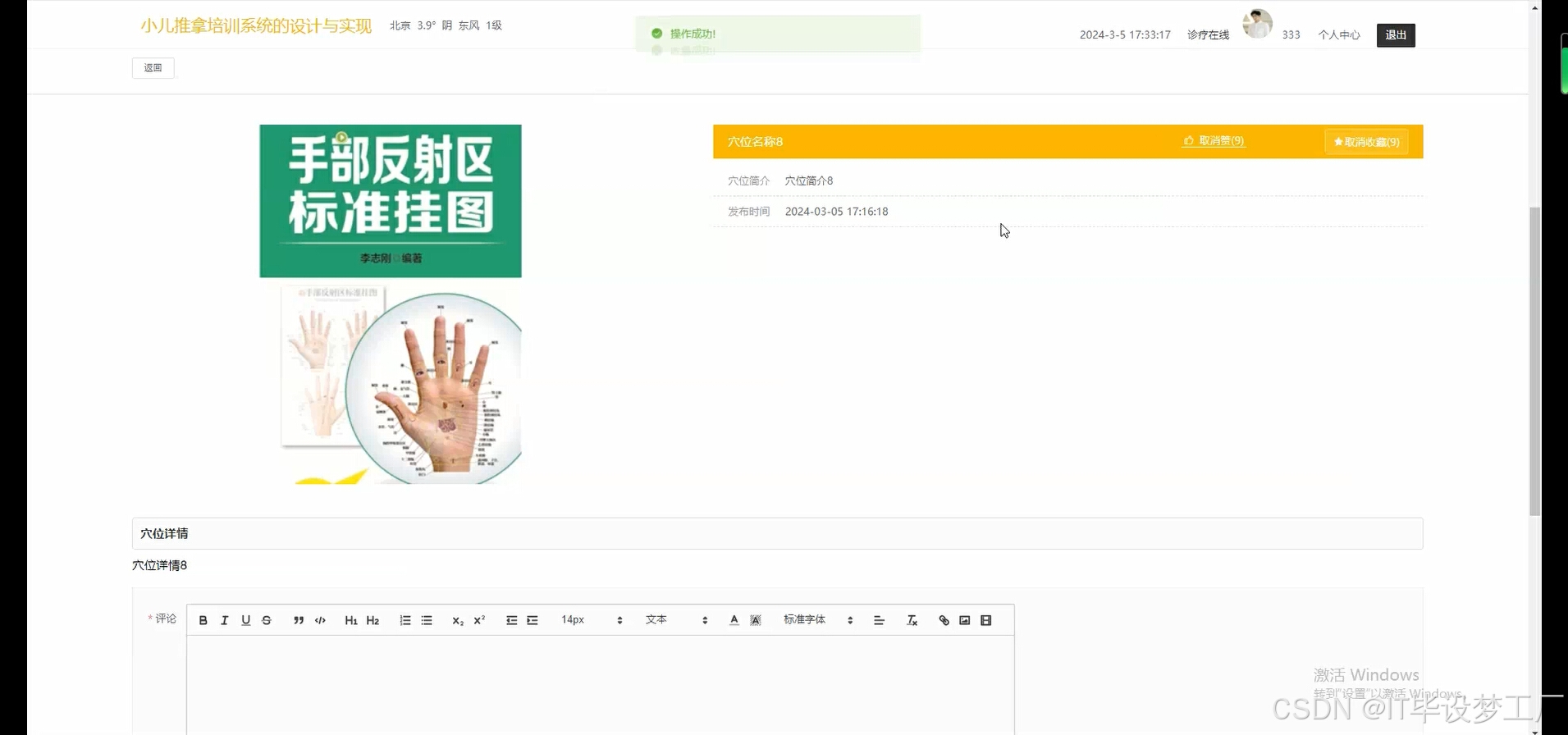Click the page vertical scrollbar thumb
1568x735 pixels.
[x=1534, y=361]
